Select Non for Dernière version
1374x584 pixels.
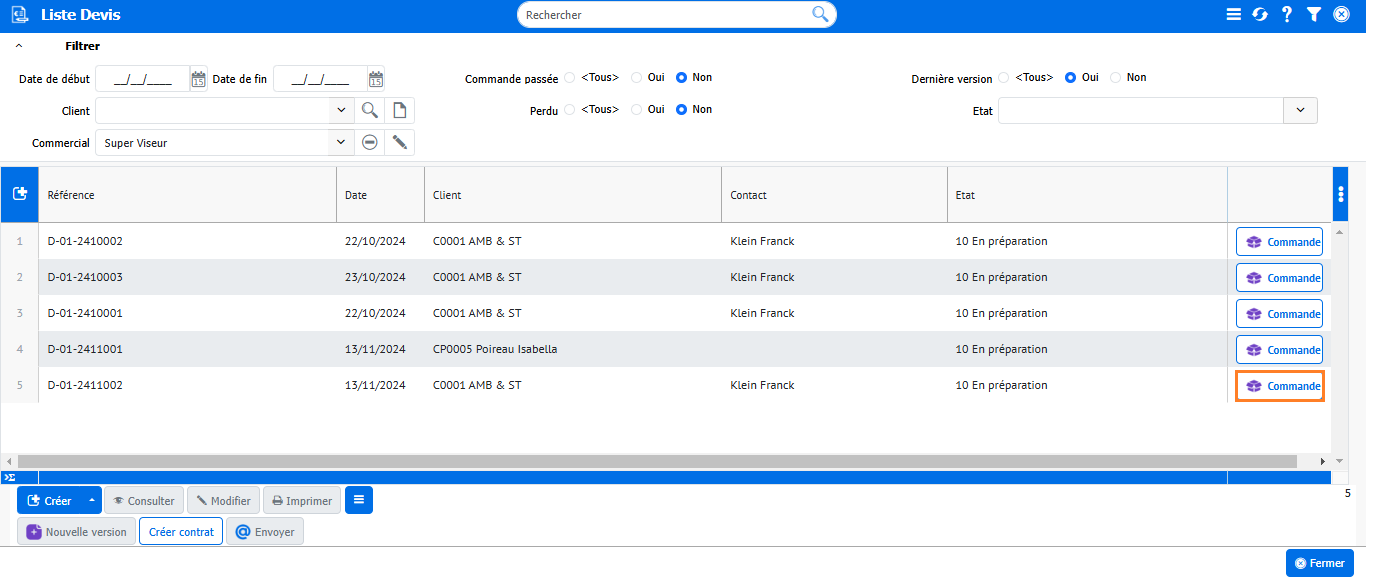point(1116,78)
